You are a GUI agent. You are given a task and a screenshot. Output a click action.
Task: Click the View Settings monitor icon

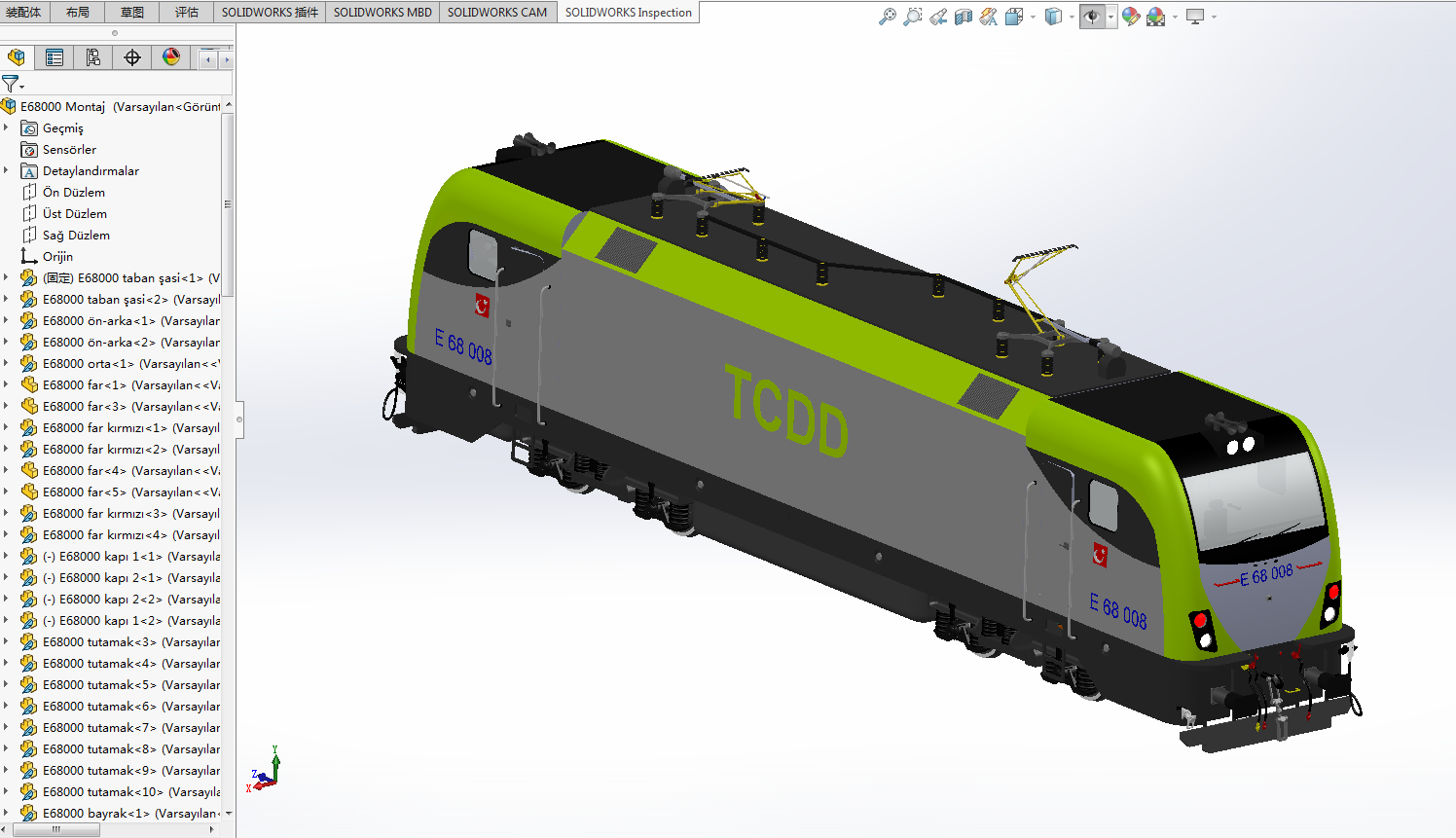[1195, 17]
